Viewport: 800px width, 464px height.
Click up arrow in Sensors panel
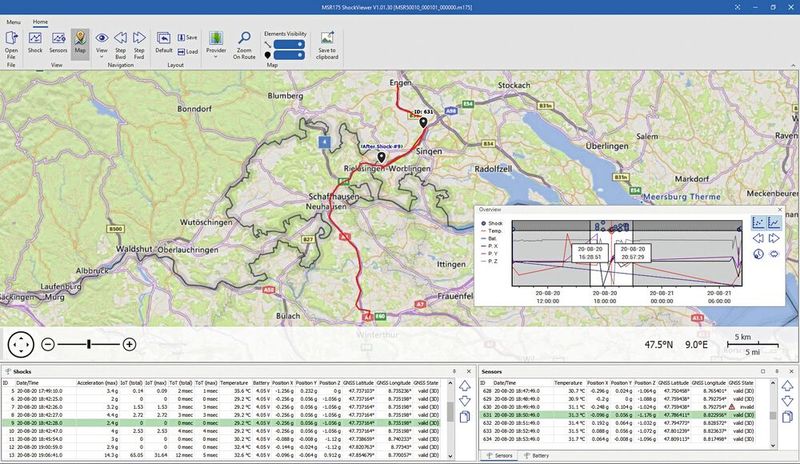click(x=787, y=386)
